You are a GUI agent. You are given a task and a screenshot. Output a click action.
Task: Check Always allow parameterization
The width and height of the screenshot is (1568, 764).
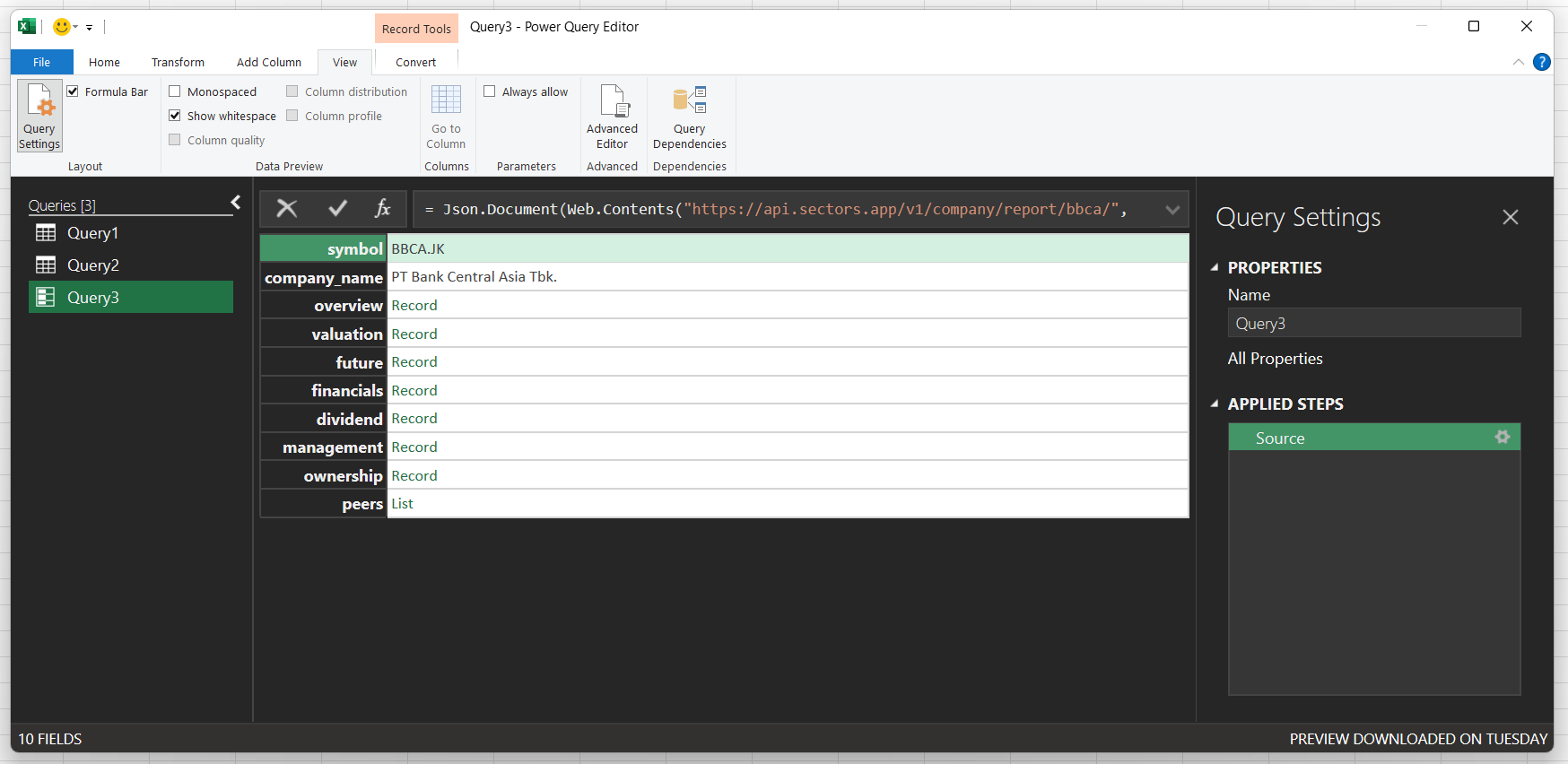click(490, 91)
